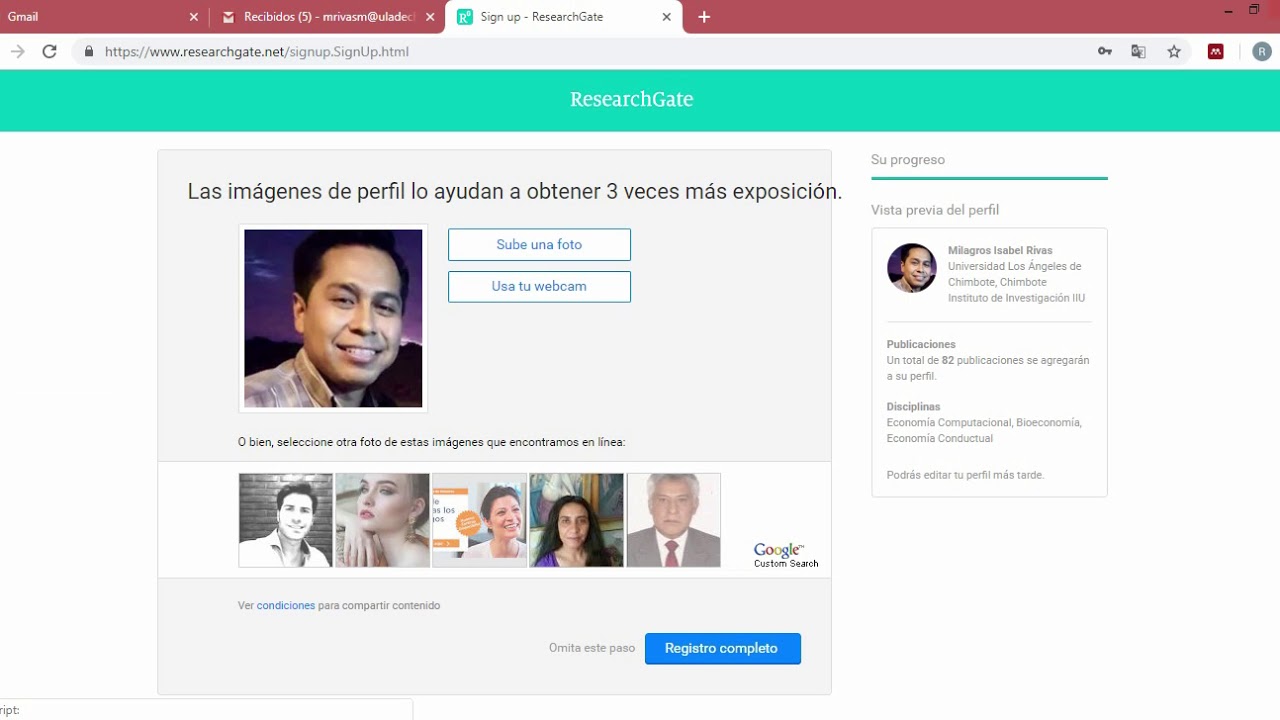
Task: Open the condiciones link
Action: pos(286,606)
